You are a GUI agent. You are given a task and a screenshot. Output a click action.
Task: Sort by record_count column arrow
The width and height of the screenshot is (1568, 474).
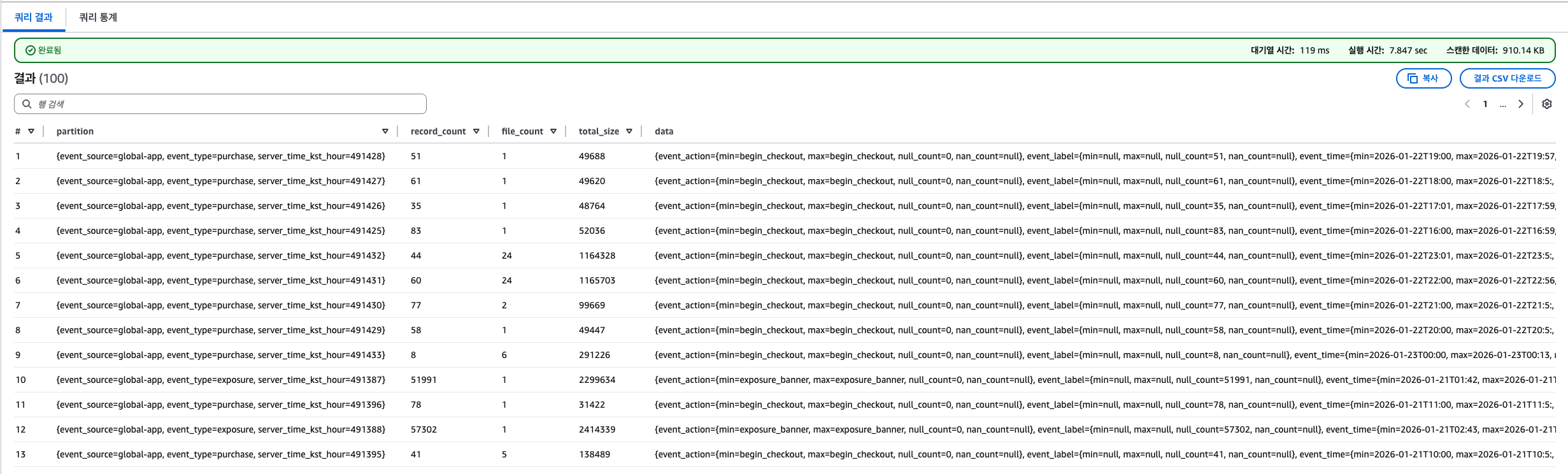pyautogui.click(x=476, y=131)
